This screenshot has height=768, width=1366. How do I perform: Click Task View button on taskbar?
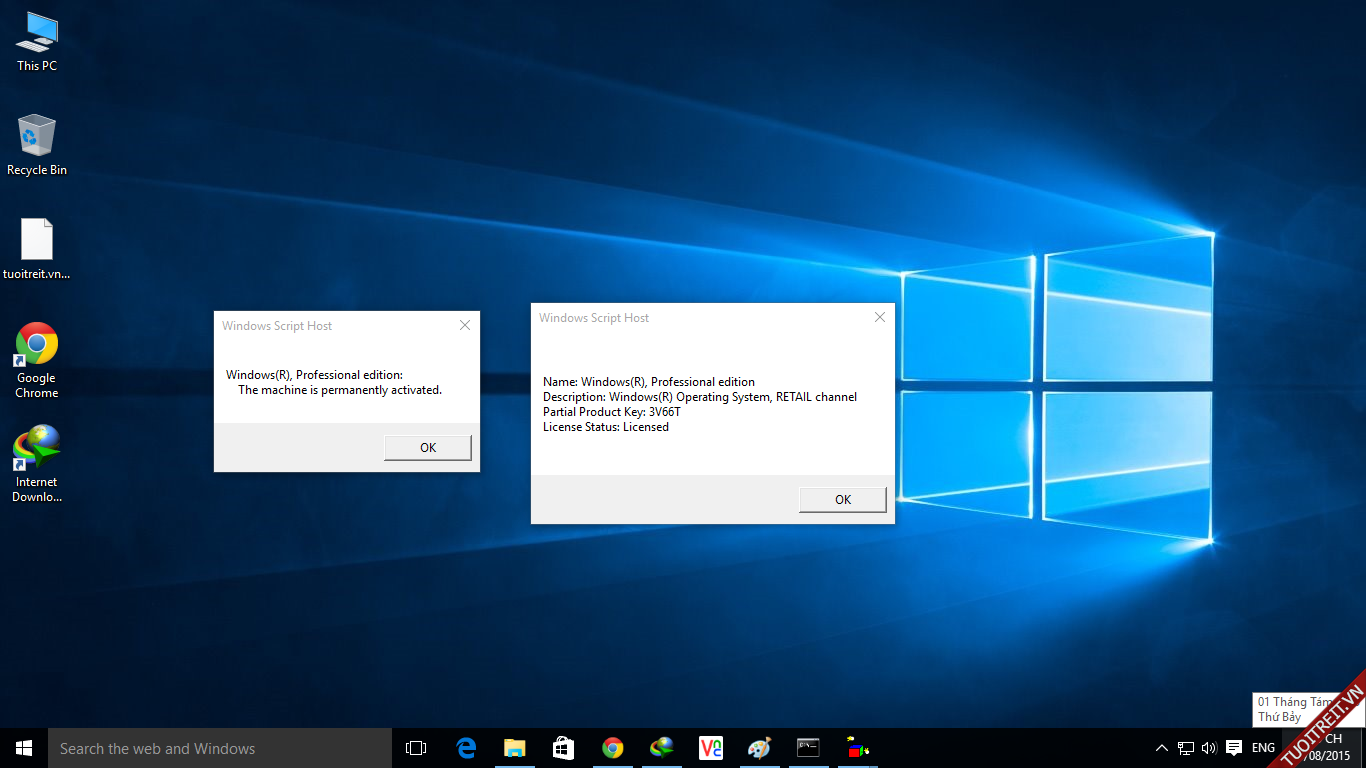[416, 748]
